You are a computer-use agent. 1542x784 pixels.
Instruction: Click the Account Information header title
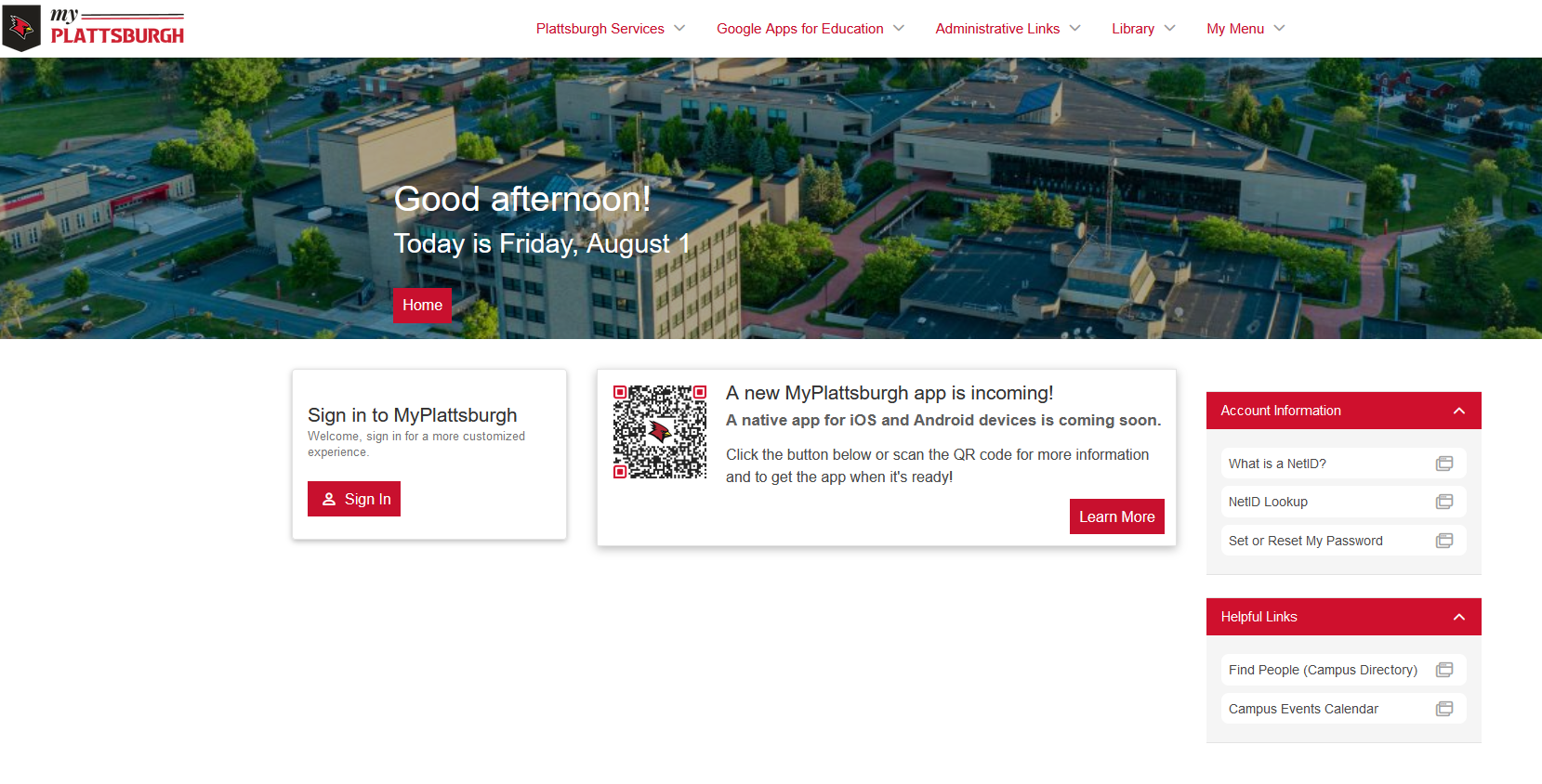pos(1281,411)
